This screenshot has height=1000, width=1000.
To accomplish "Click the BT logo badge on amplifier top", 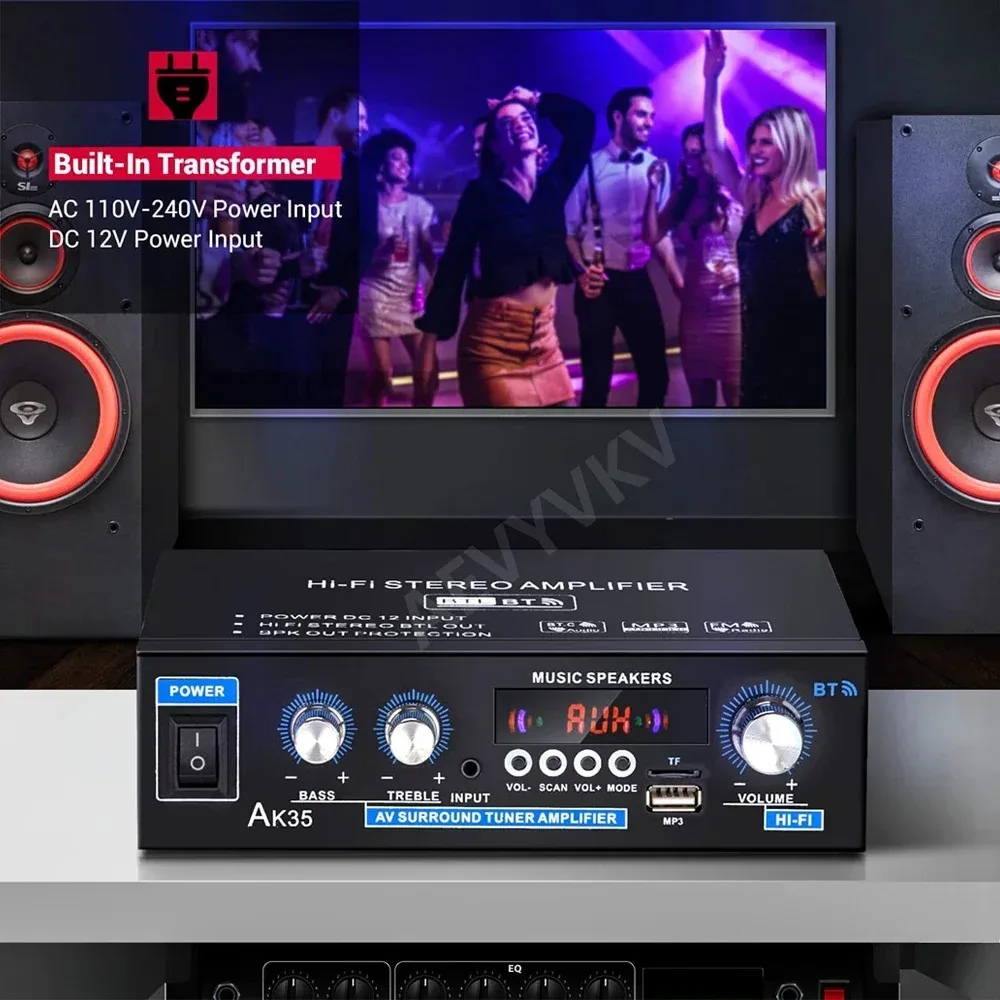I will (x=500, y=602).
